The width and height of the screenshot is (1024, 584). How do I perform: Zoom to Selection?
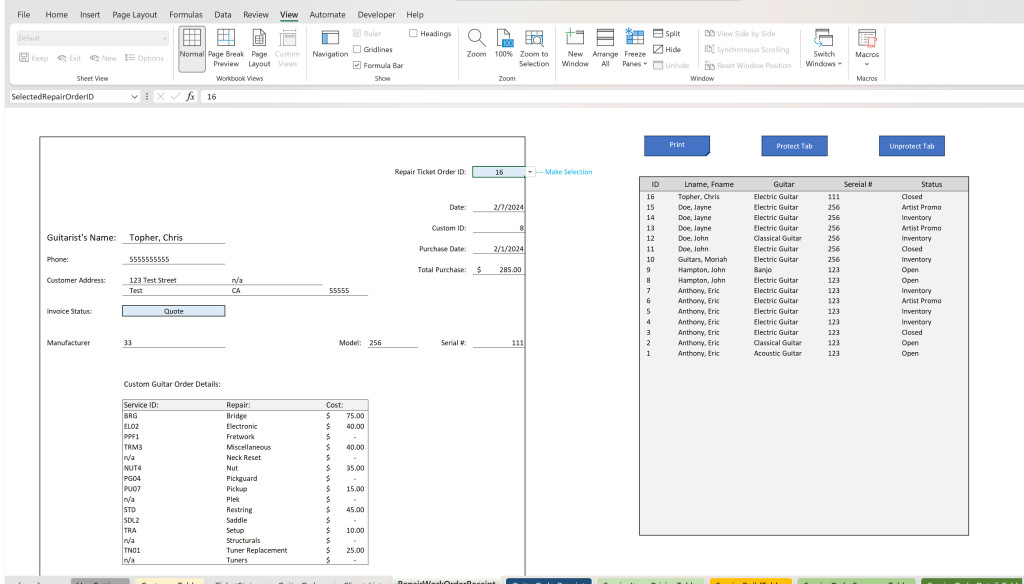(534, 48)
